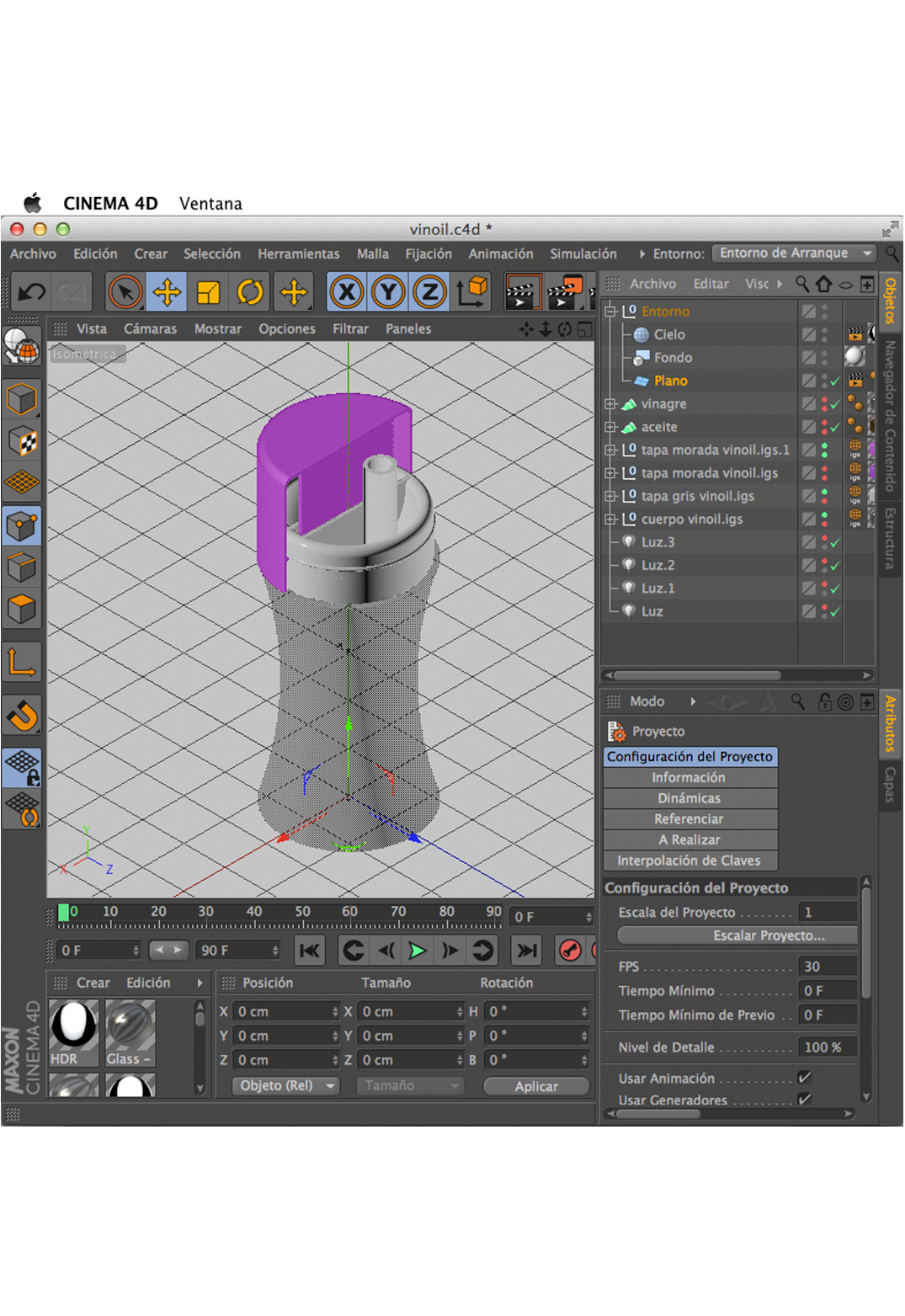Click the Aplicar button

tap(536, 1086)
